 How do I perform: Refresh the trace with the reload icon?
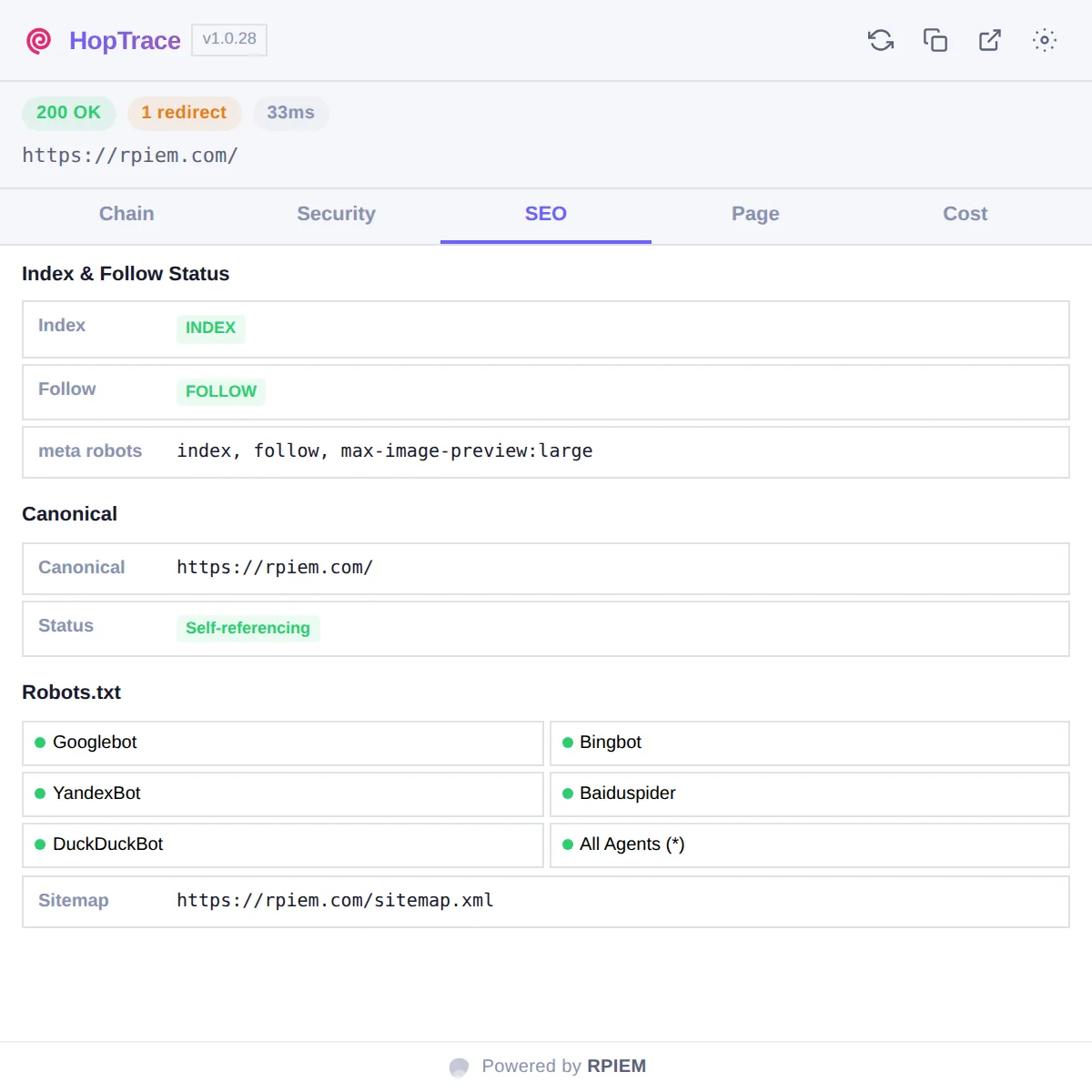[881, 40]
